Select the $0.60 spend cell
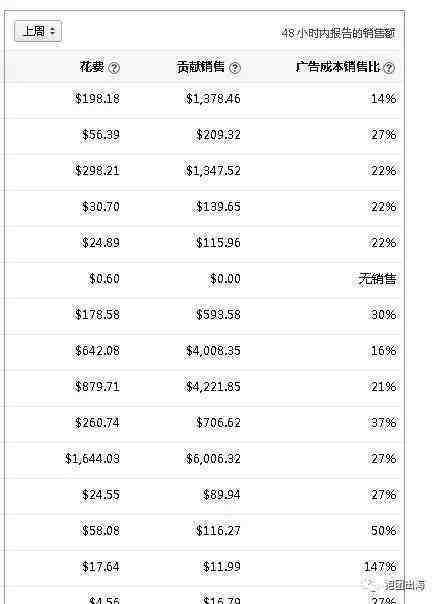Screen dimensions: 438x604 104,279
